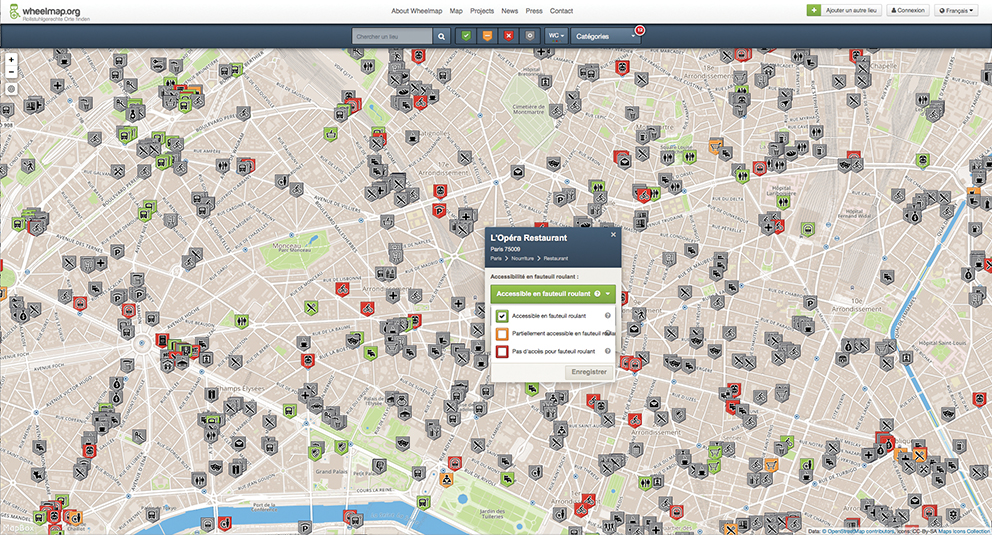Open the WC filter dropdown

coord(556,36)
